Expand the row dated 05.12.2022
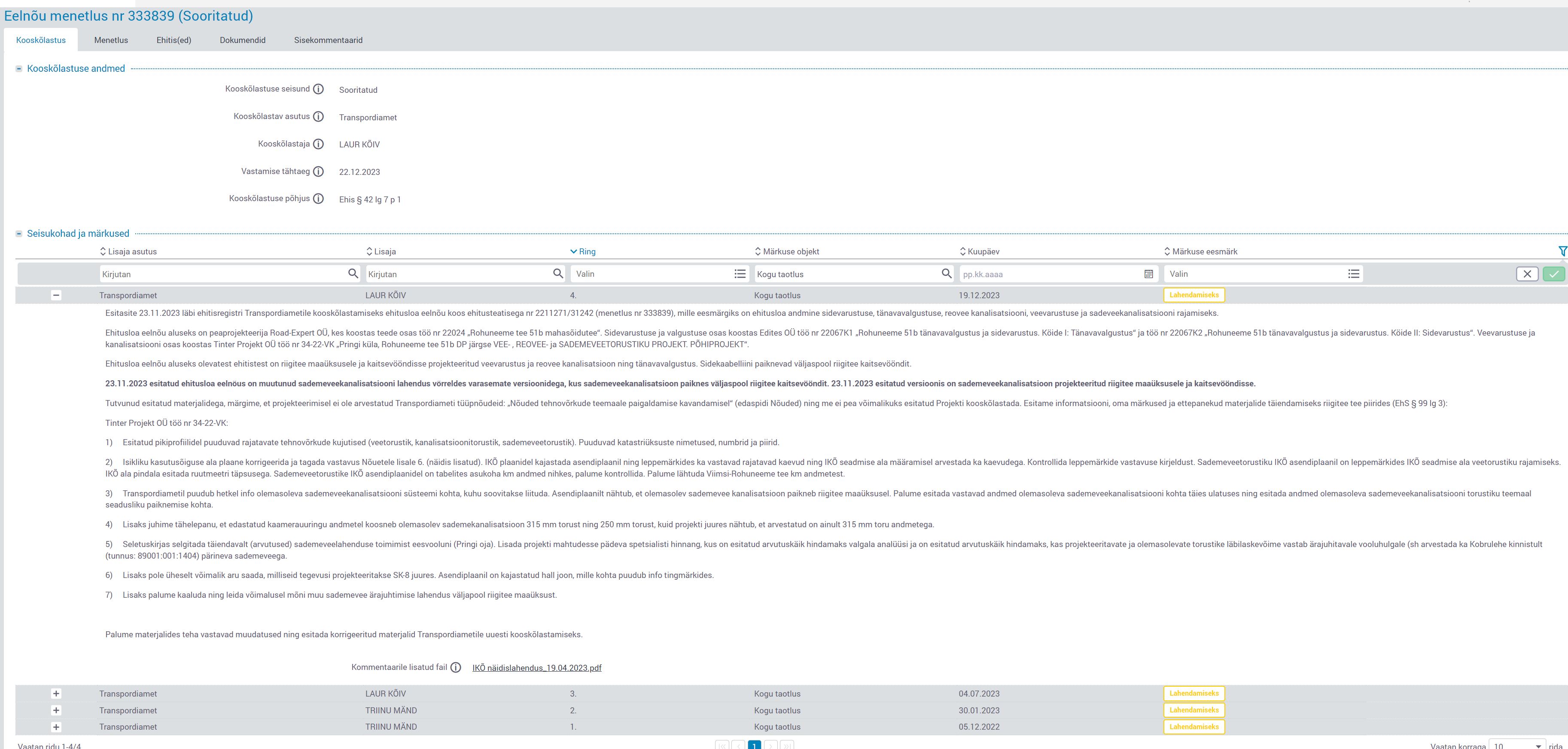 (x=56, y=727)
